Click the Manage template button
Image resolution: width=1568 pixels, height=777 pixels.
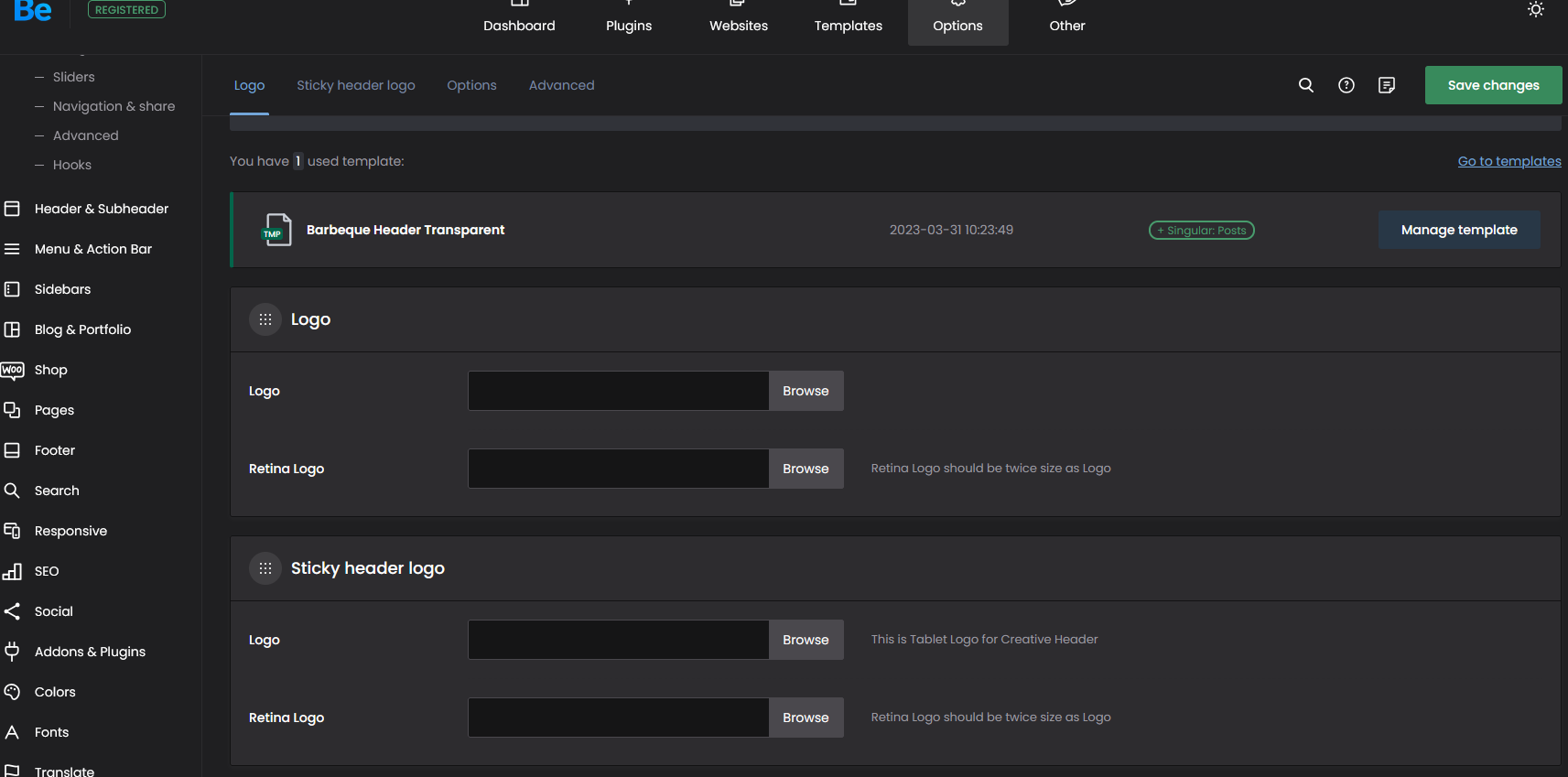tap(1459, 230)
